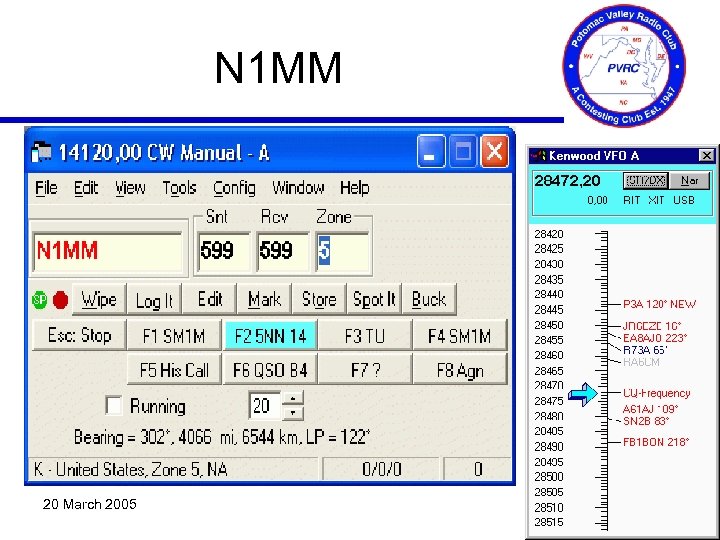Image resolution: width=720 pixels, height=540 pixels.
Task: Tick the Running checkbox
Action: [x=113, y=406]
